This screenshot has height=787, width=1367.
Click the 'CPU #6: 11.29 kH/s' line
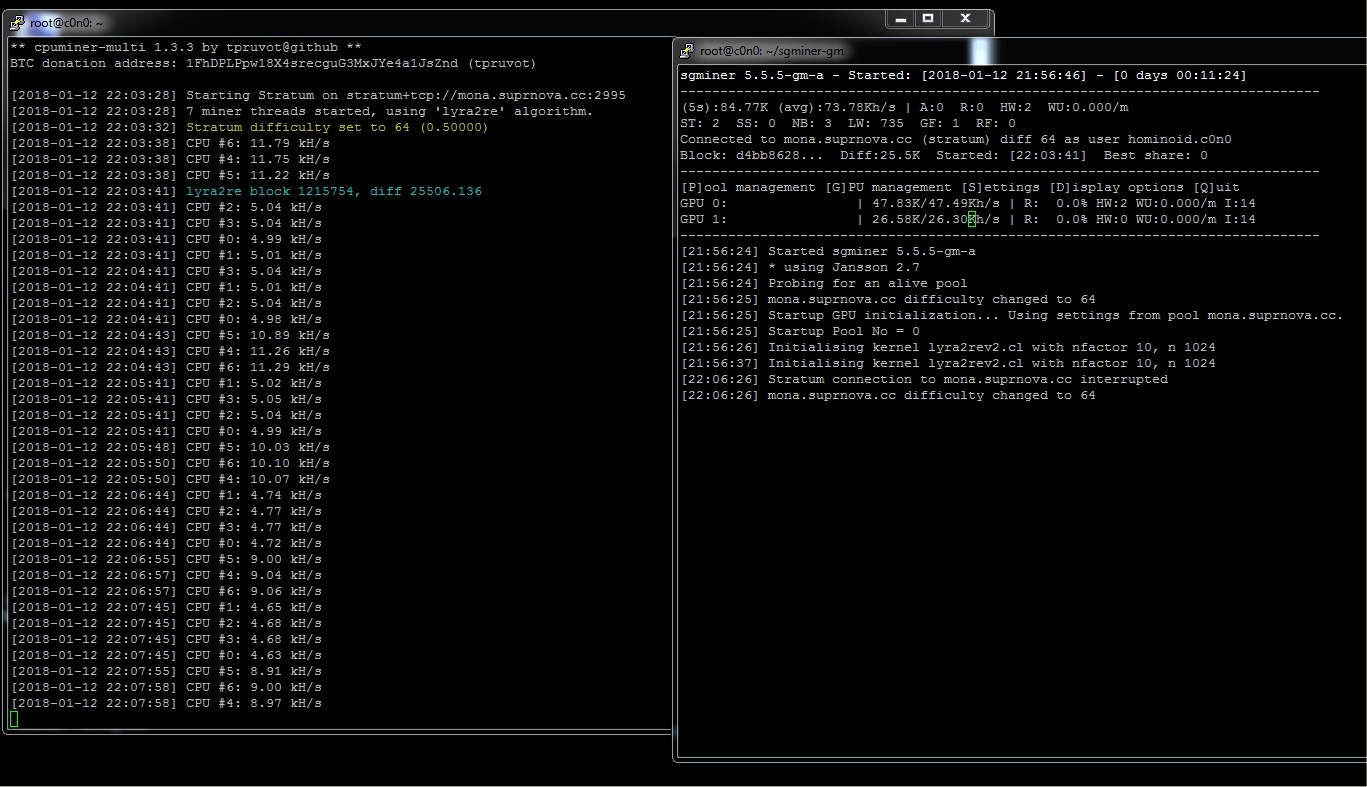170,367
